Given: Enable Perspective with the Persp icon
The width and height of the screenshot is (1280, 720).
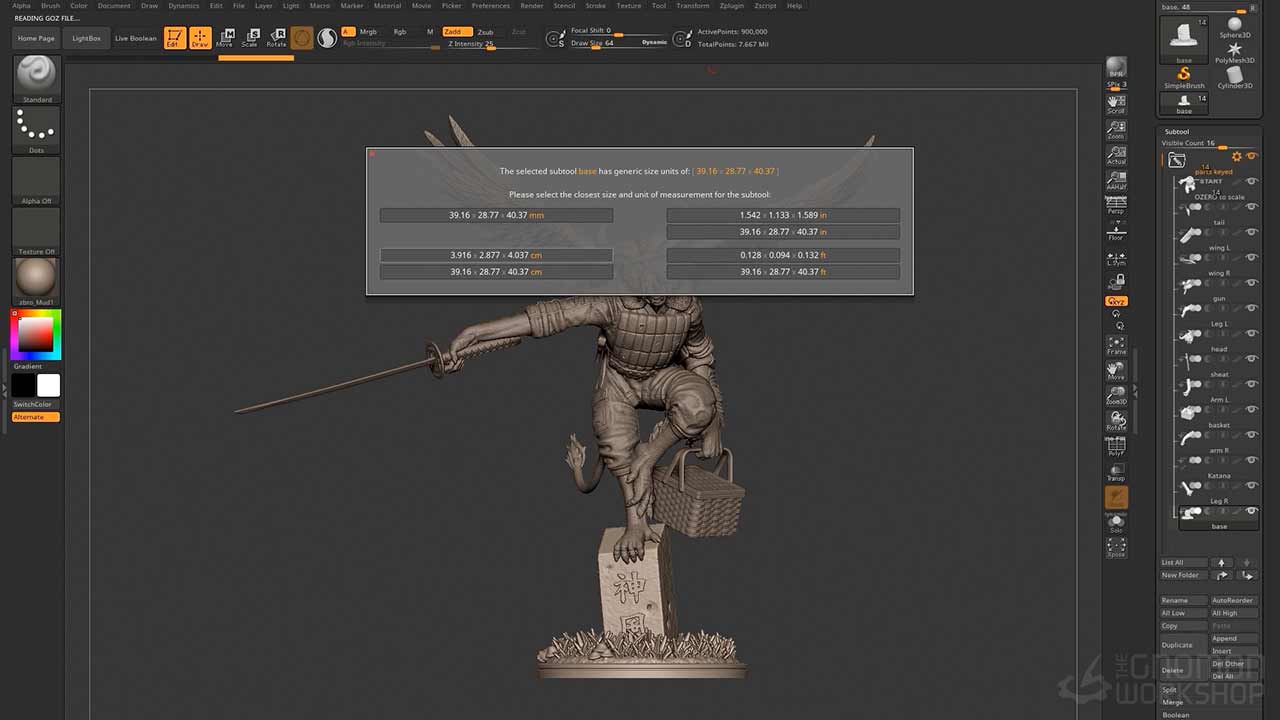Looking at the screenshot, I should tap(1116, 206).
